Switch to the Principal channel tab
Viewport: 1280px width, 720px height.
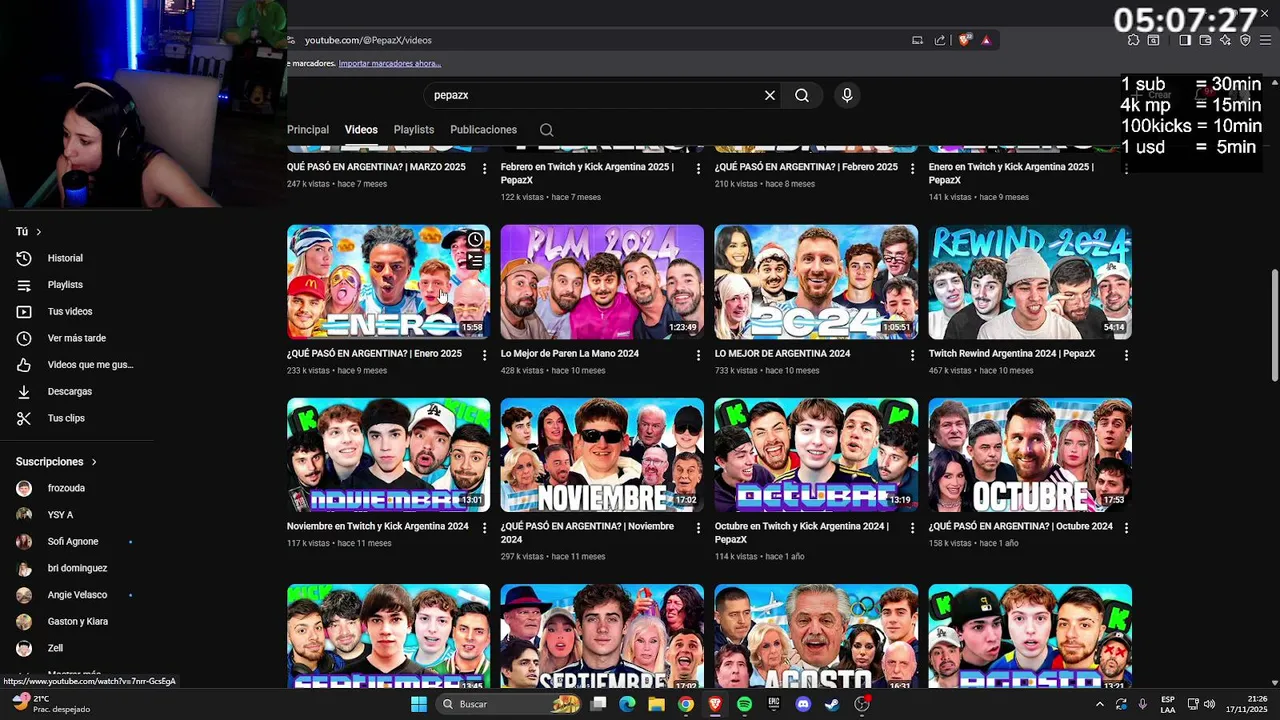pos(308,130)
